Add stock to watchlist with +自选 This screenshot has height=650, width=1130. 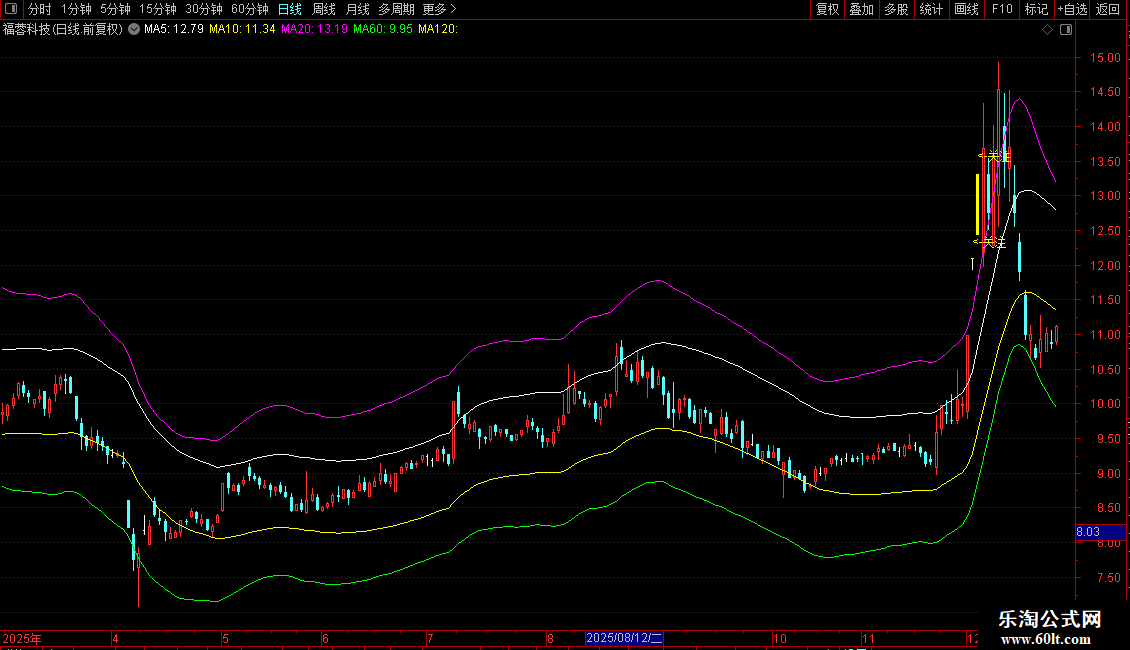pos(1070,9)
